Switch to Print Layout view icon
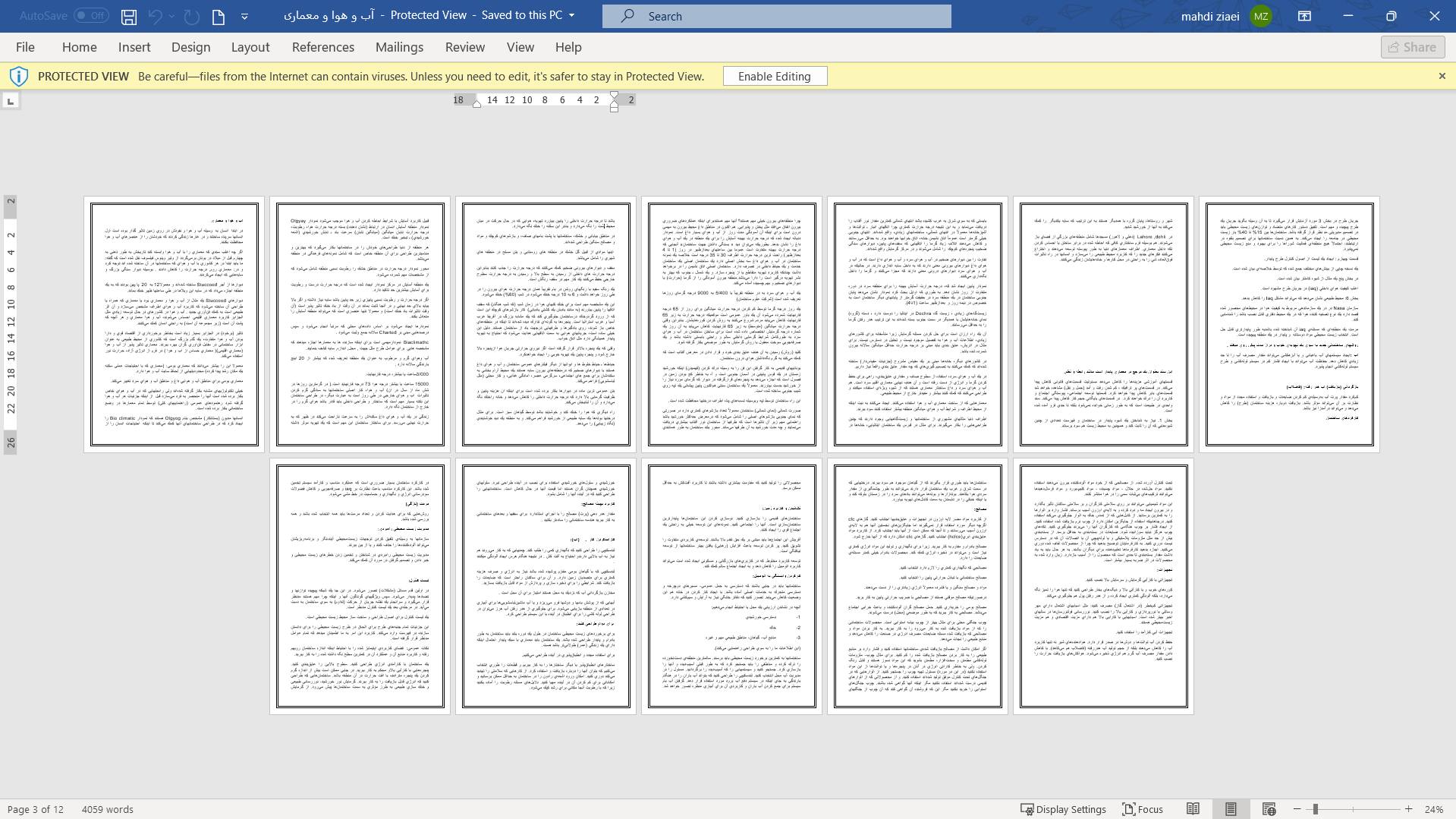1456x819 pixels. [1231, 809]
